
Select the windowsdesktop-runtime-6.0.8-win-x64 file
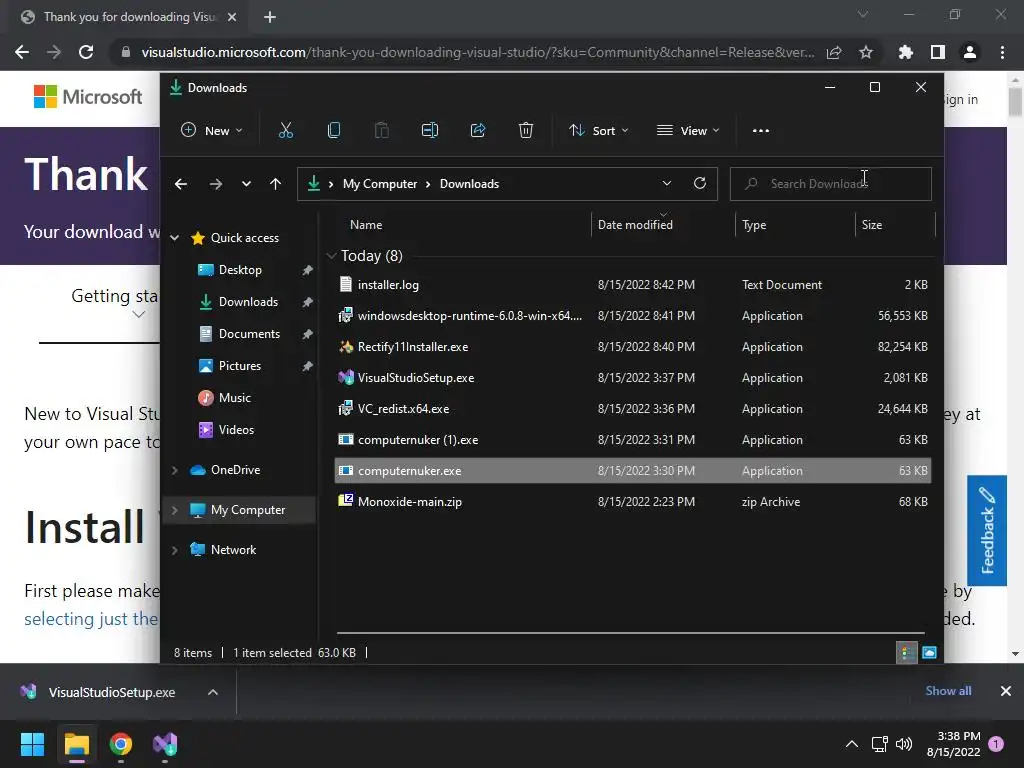[x=632, y=315]
